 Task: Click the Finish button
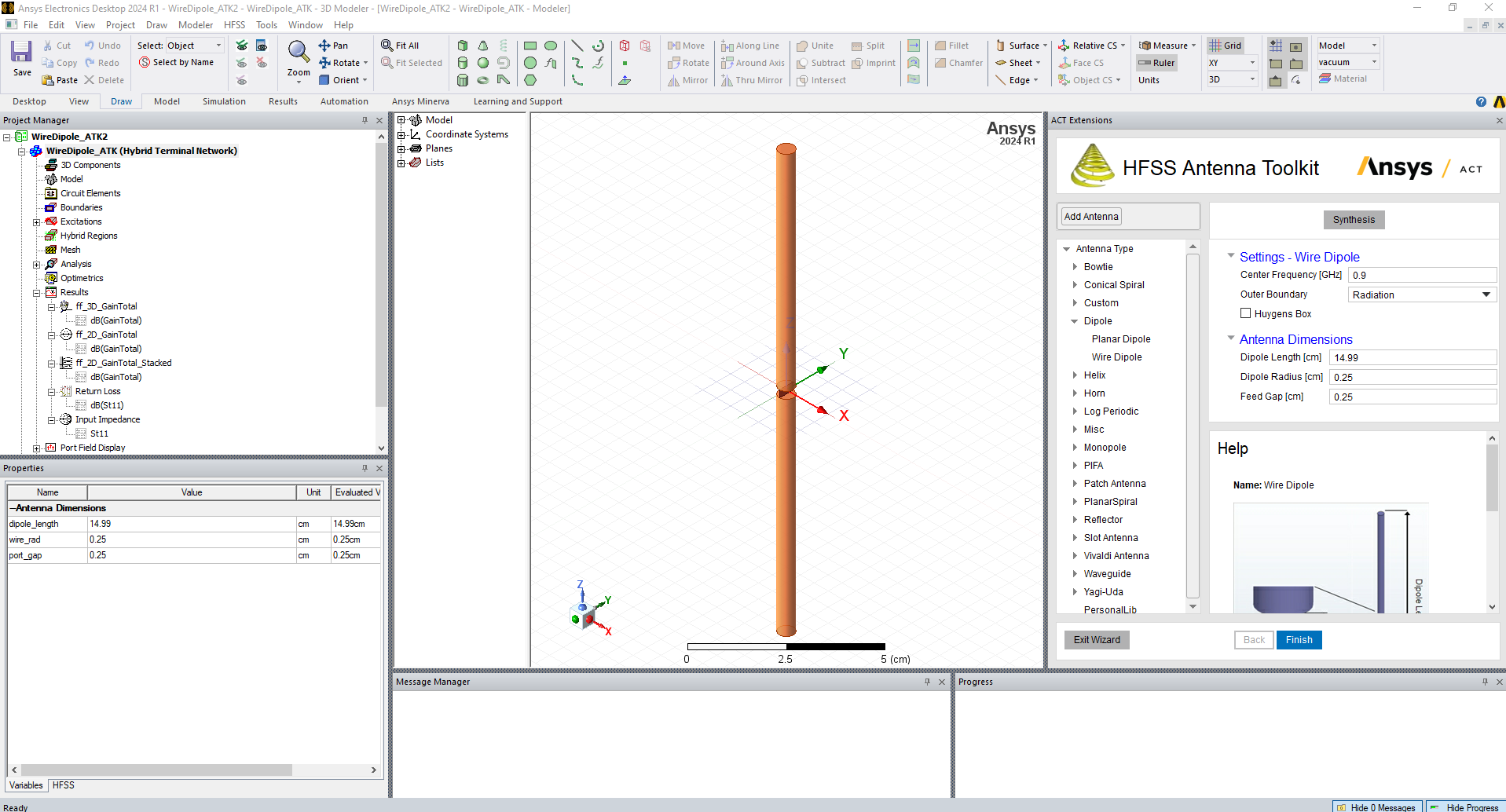pos(1299,640)
